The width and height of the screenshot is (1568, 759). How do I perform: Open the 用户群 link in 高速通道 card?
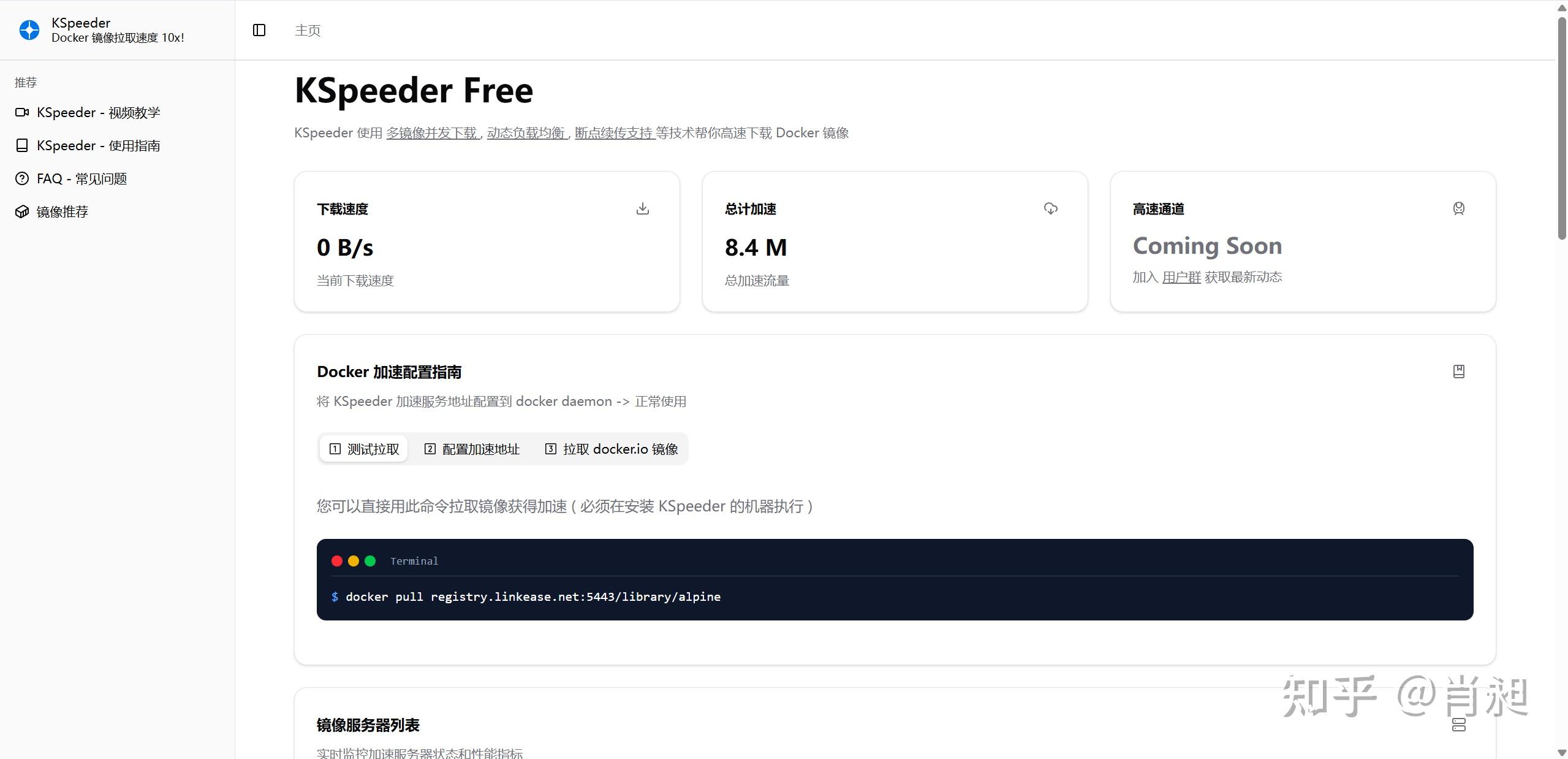click(1181, 277)
